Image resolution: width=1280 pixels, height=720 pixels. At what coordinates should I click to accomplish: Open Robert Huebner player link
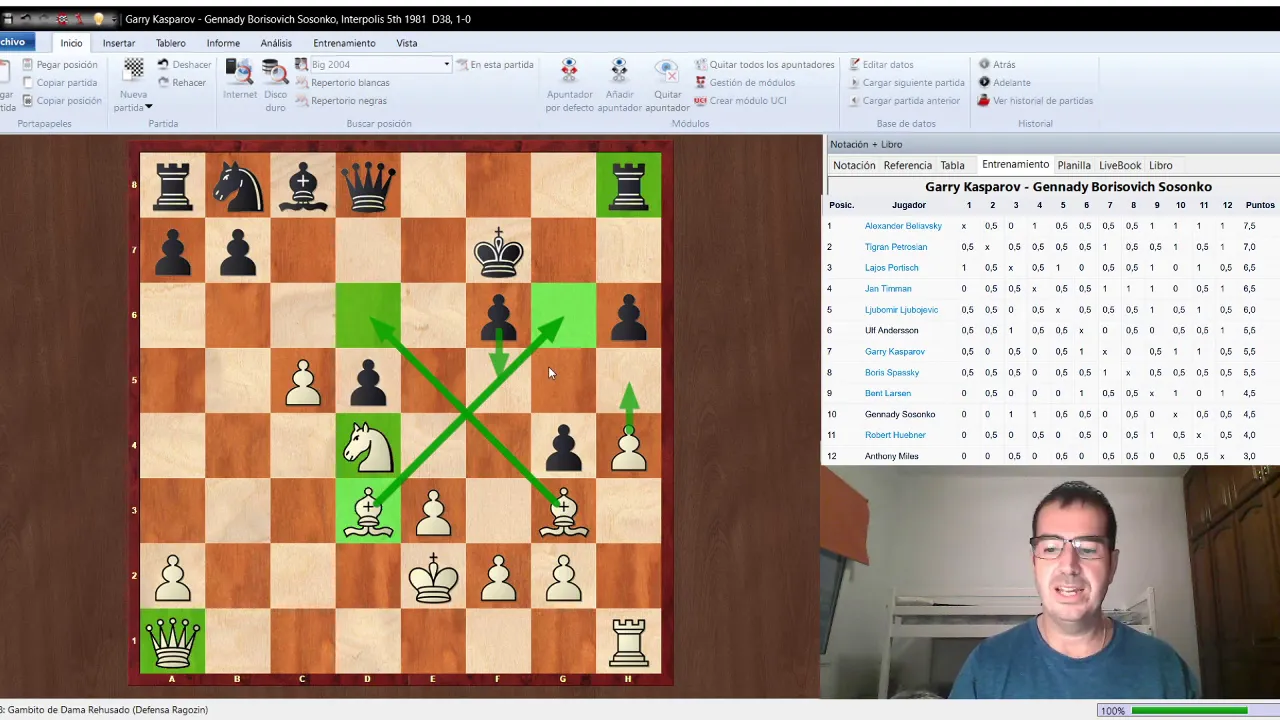(x=895, y=435)
